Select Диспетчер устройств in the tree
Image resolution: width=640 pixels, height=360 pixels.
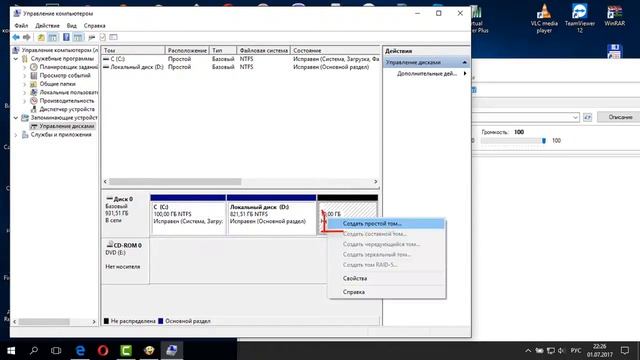coord(62,109)
